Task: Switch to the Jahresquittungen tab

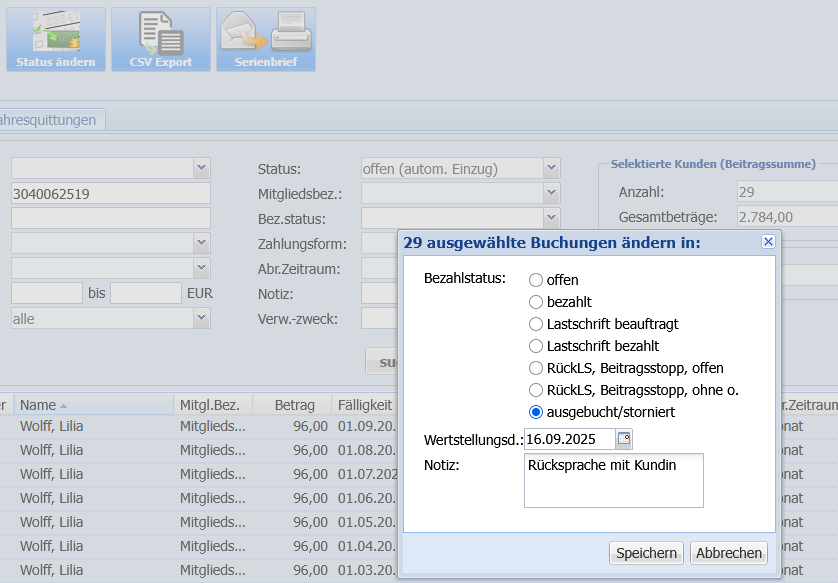Action: (50, 120)
